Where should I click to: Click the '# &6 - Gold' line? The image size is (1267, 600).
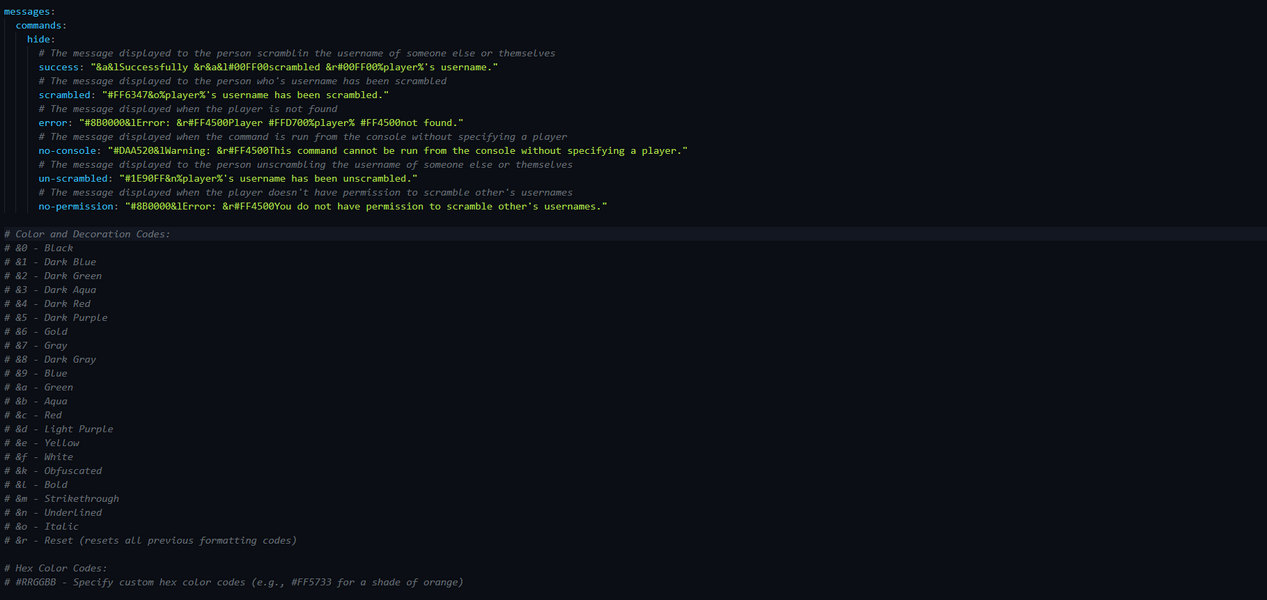[x=36, y=332]
